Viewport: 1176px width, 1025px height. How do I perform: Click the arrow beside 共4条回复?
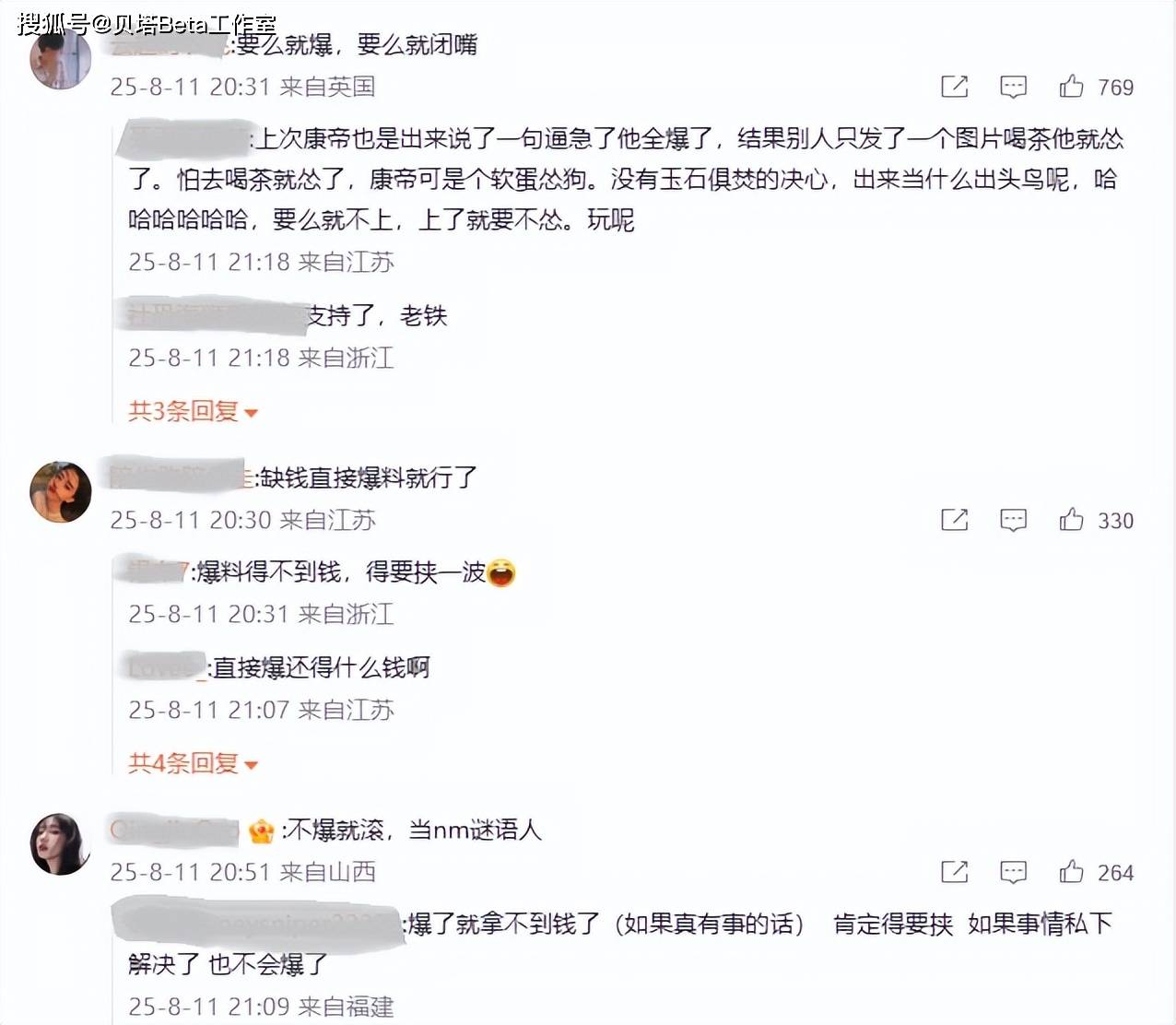pyautogui.click(x=251, y=765)
